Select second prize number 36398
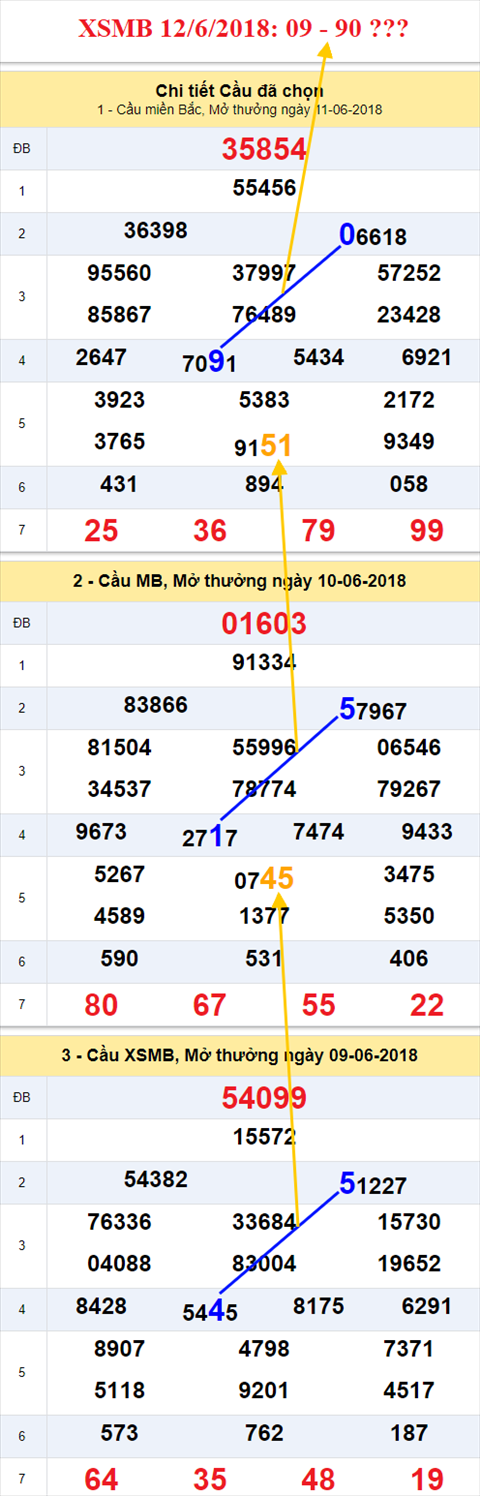The height and width of the screenshot is (1496, 480). pos(155,230)
